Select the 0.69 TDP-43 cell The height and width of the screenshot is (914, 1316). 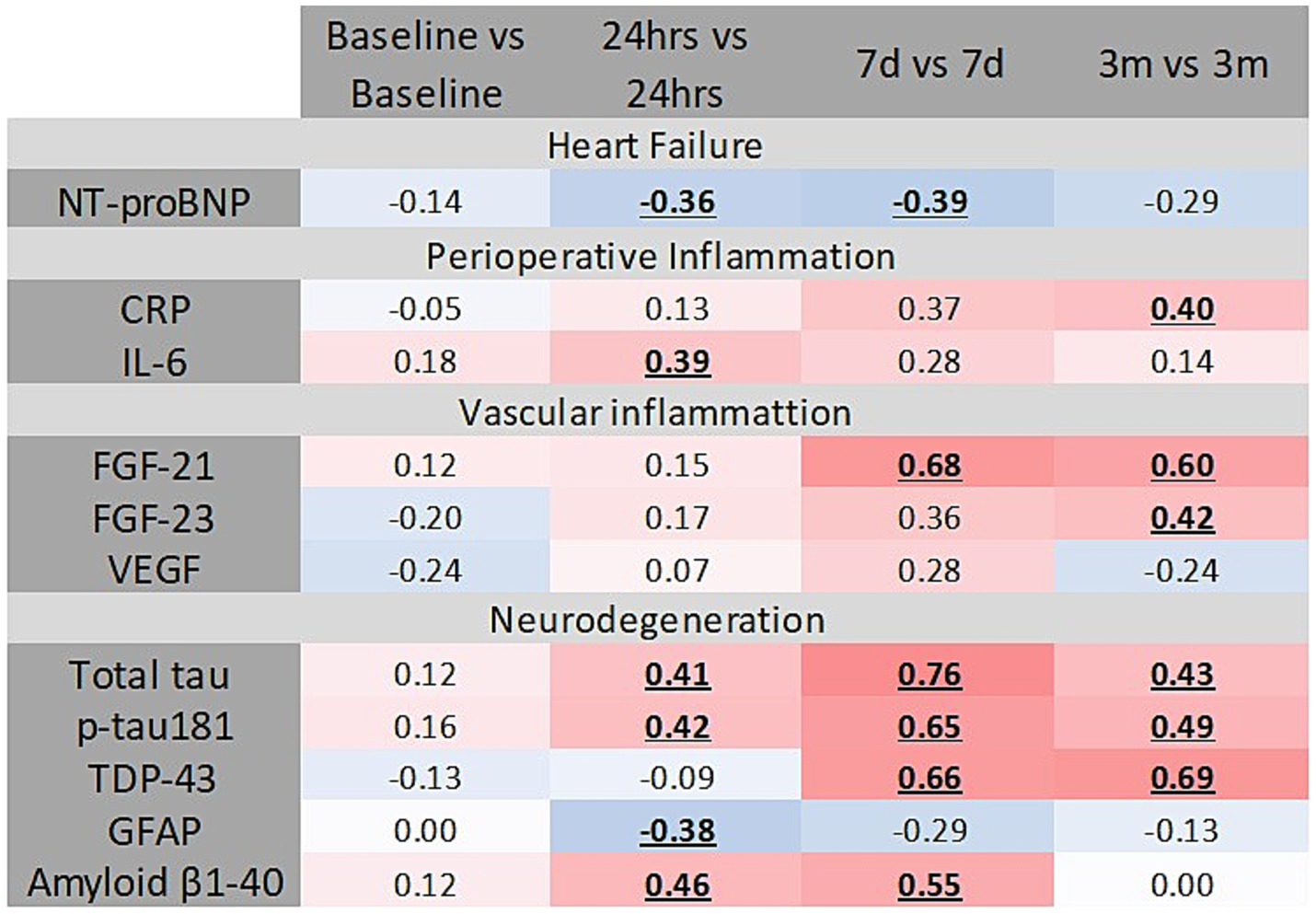1183,779
